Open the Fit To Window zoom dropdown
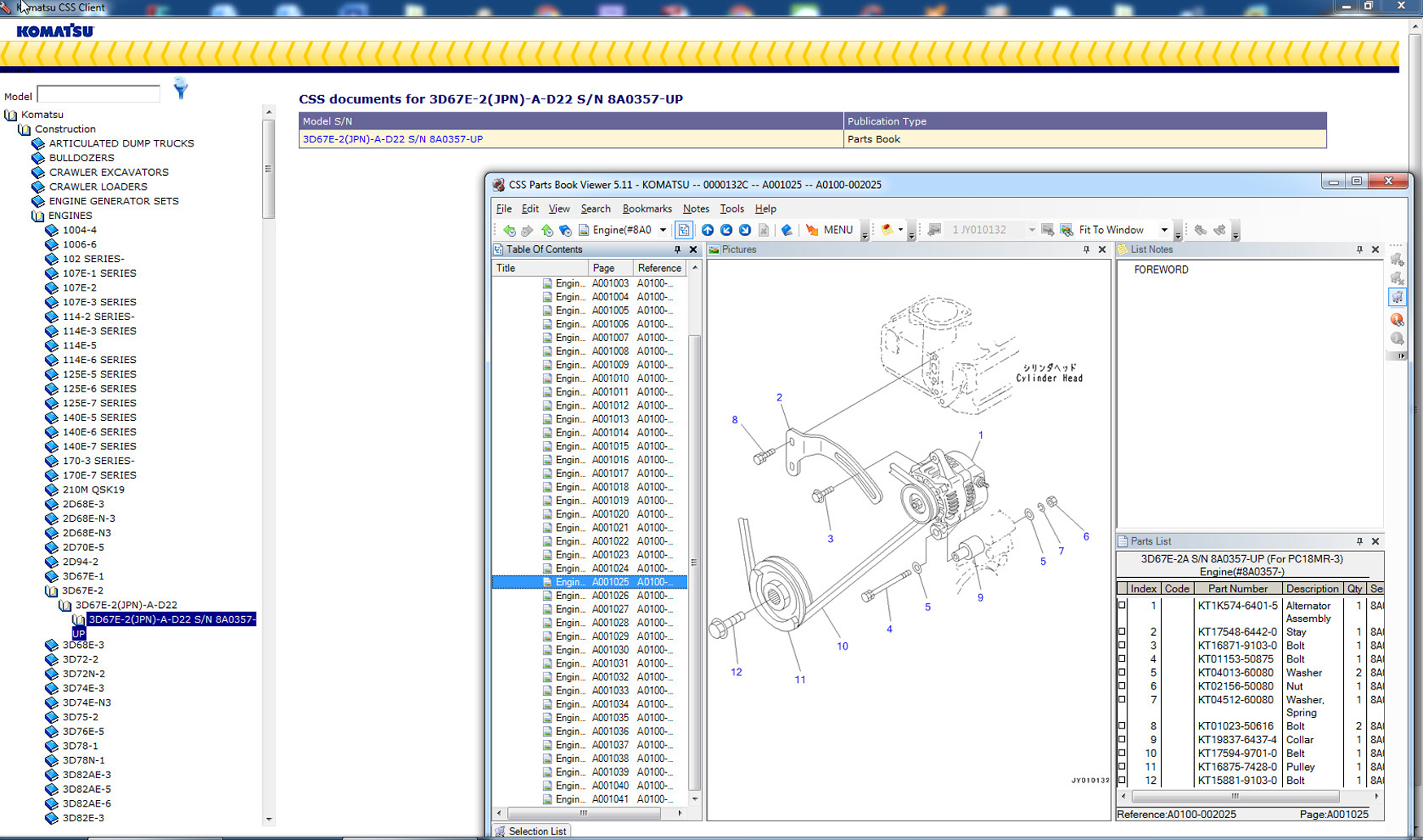 (x=1164, y=230)
